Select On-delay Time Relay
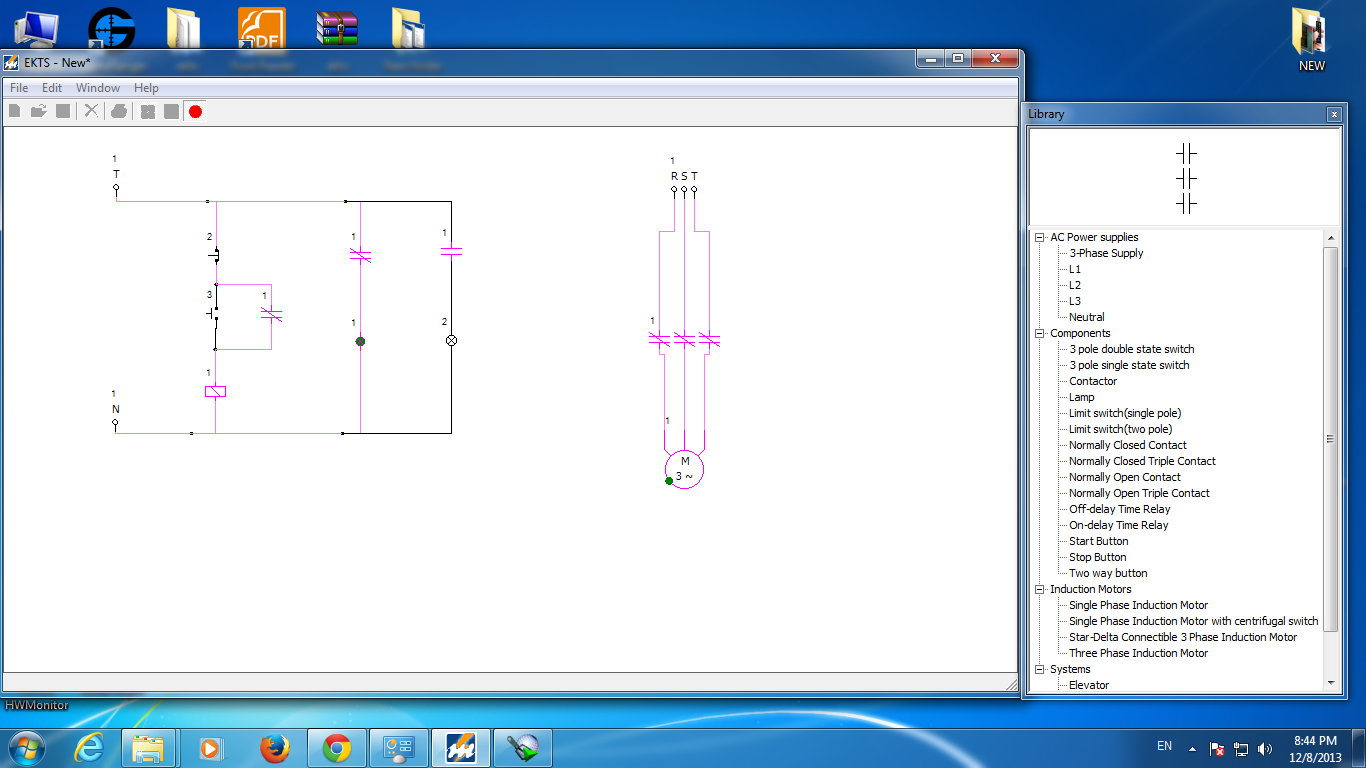Viewport: 1366px width, 768px height. click(x=1118, y=525)
